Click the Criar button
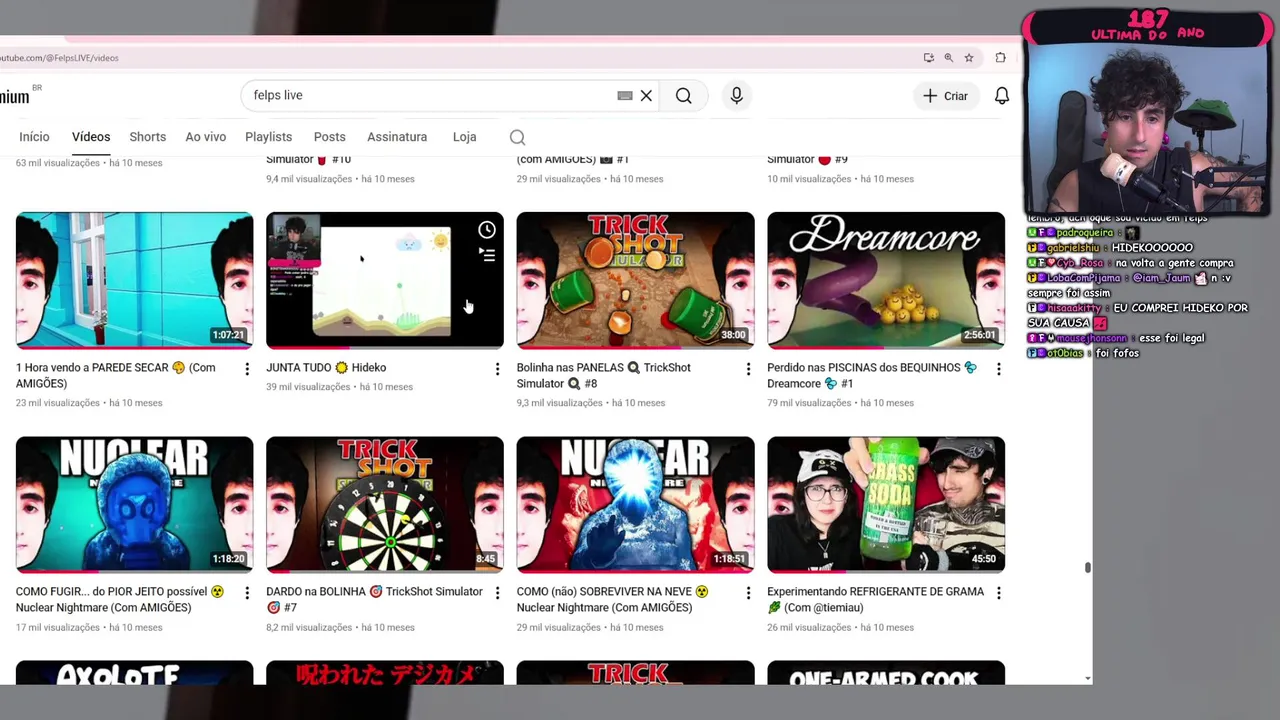1280x720 pixels. [945, 96]
